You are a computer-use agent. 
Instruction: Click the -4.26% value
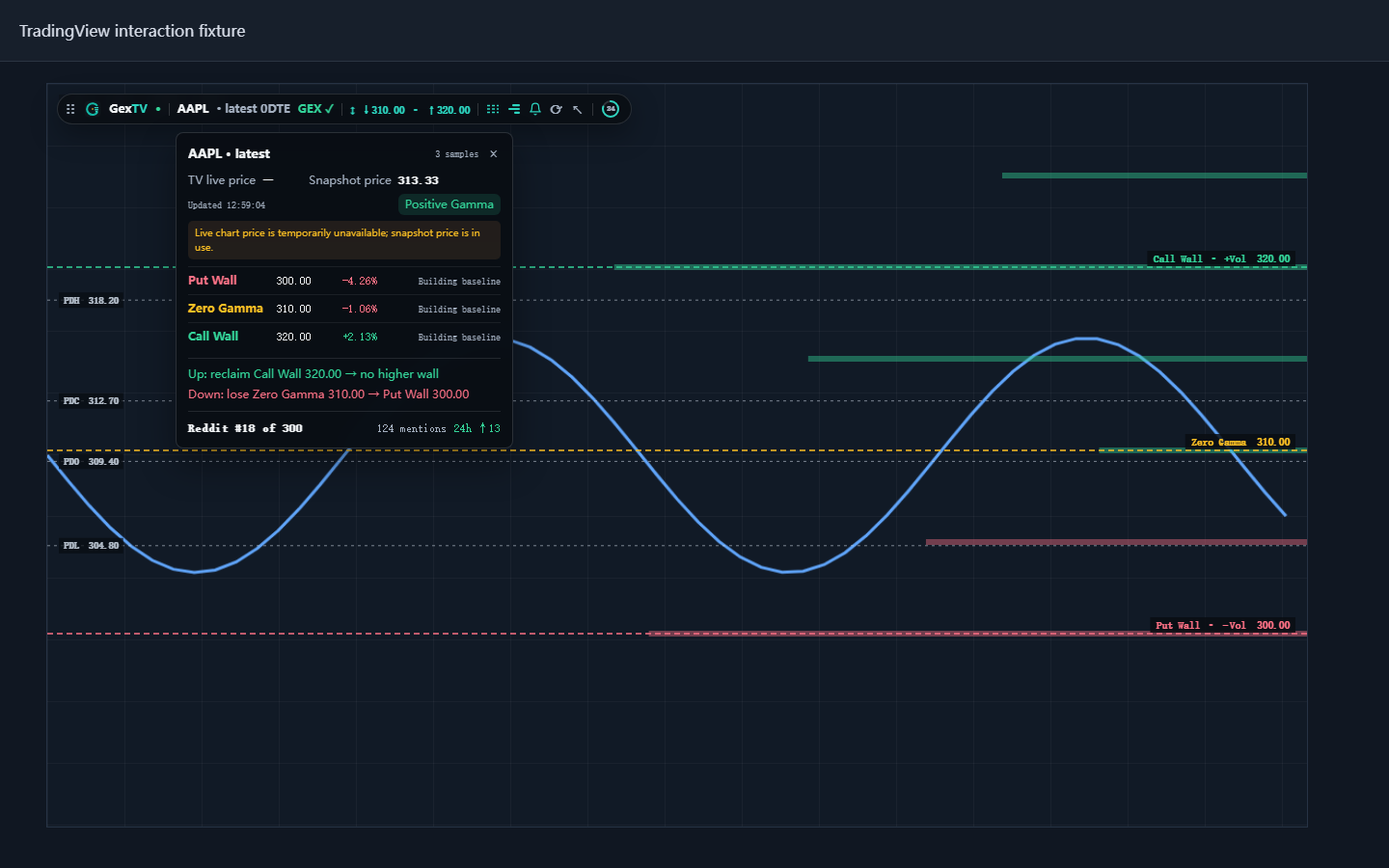pyautogui.click(x=360, y=282)
